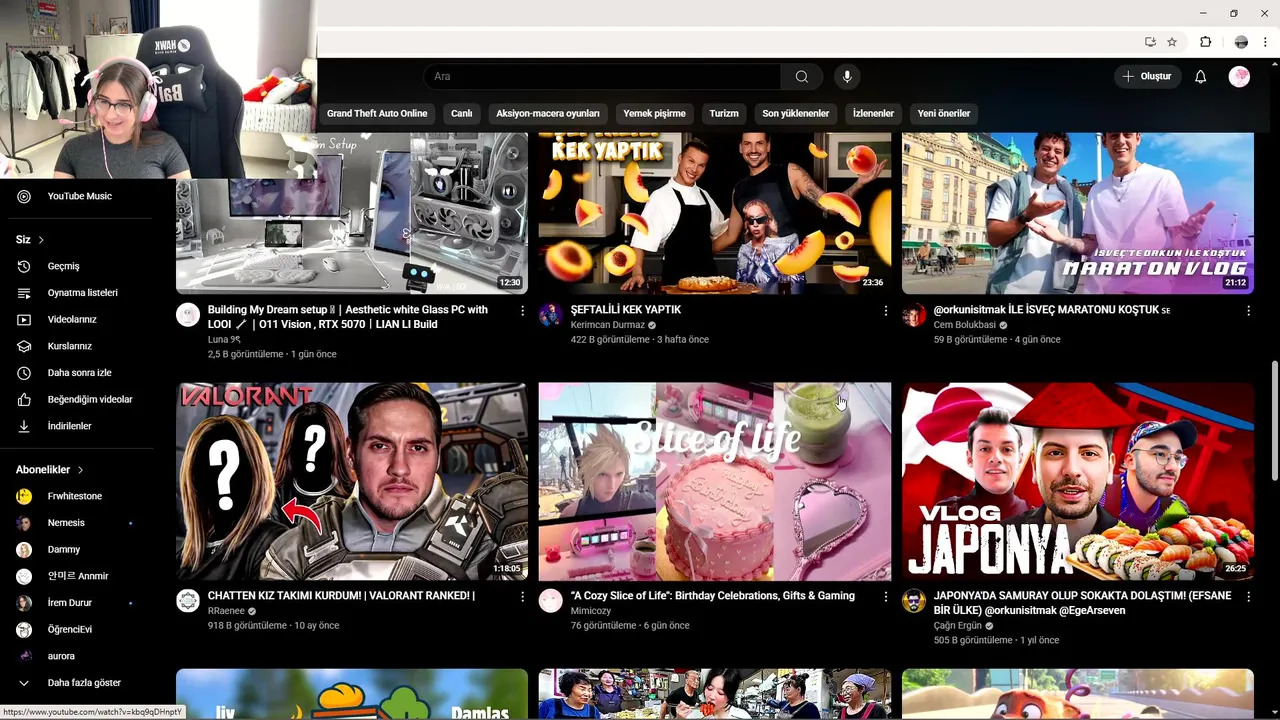
Task: Select Yemek pişirme filter chip
Action: coord(654,113)
